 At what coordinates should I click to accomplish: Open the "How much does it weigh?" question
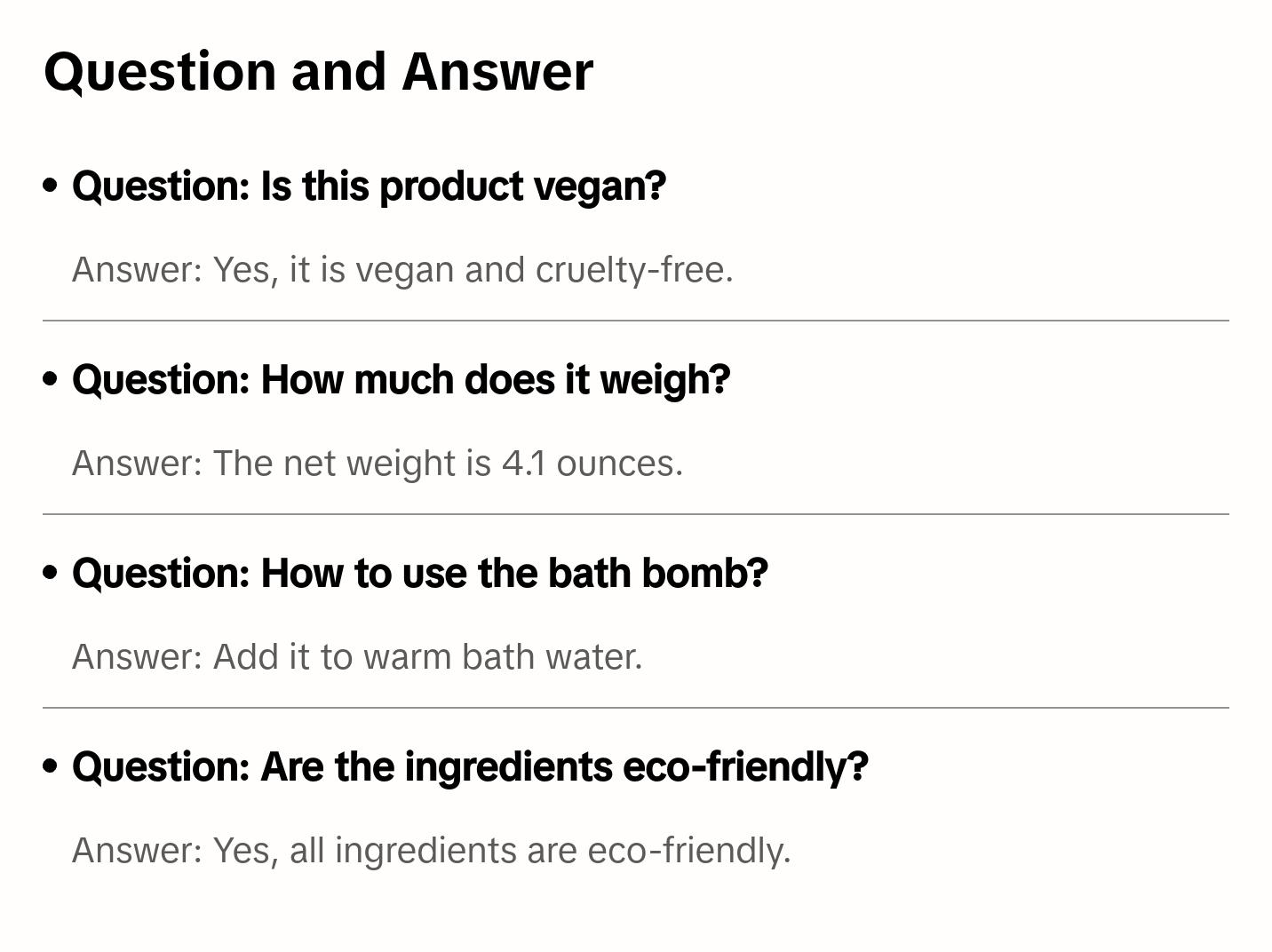tap(401, 380)
